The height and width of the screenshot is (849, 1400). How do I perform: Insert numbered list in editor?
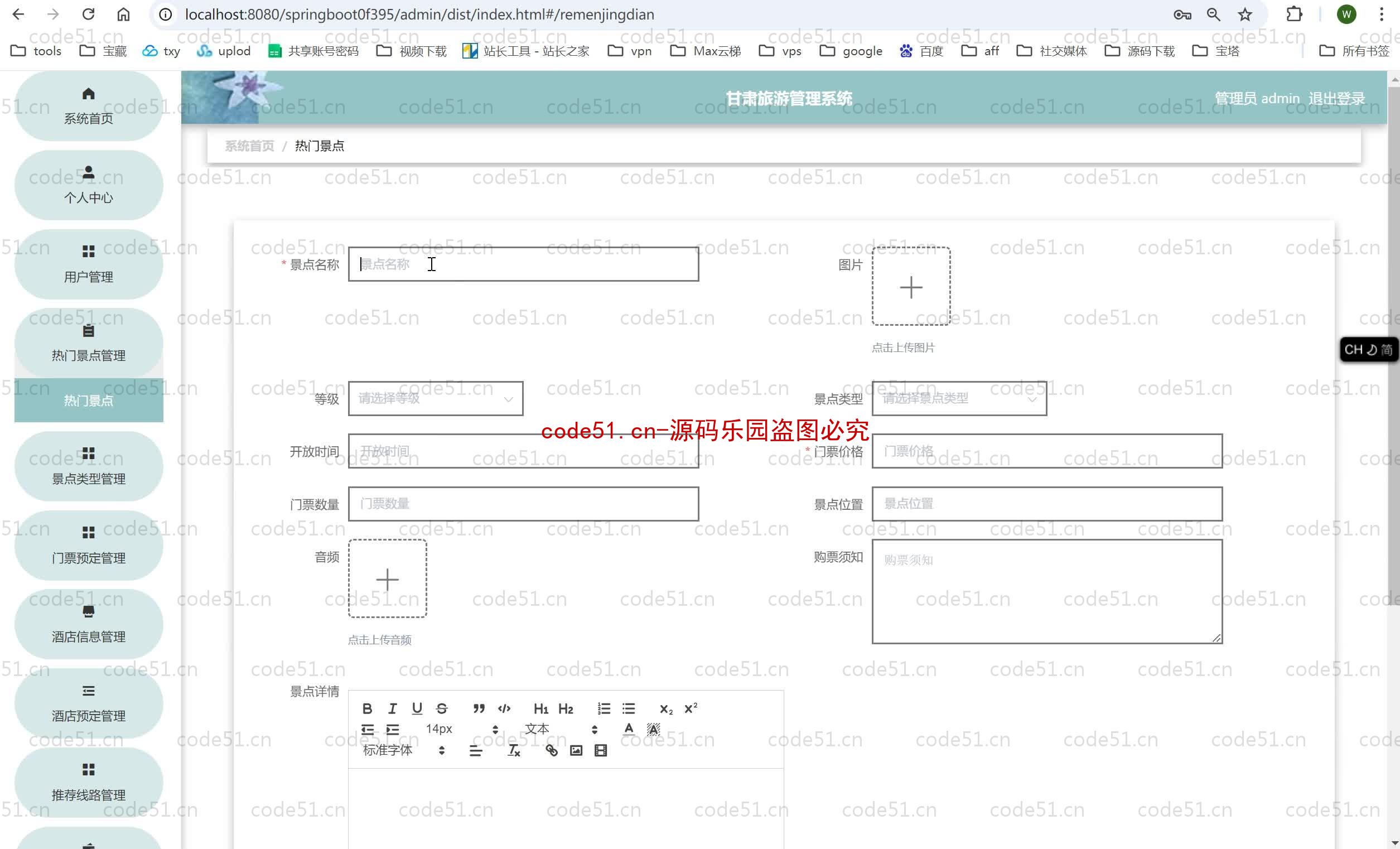click(x=604, y=708)
